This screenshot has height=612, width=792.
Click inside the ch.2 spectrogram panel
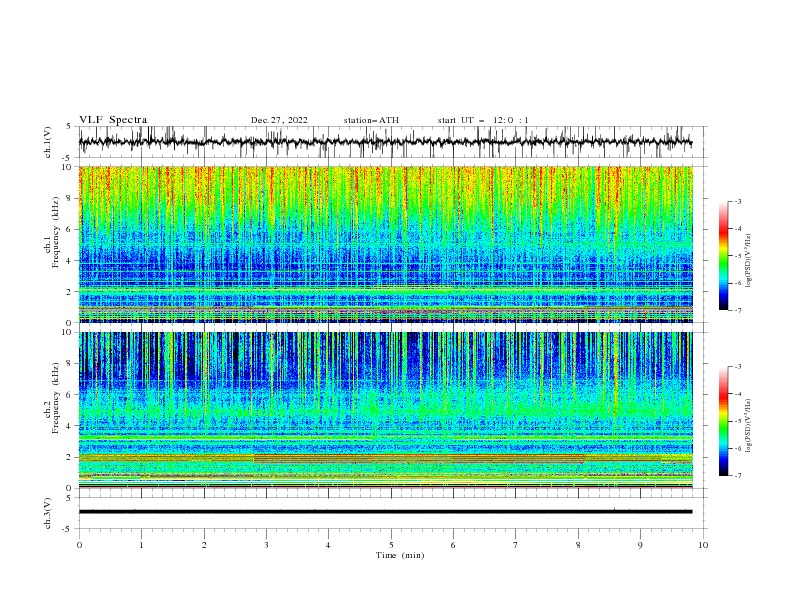pyautogui.click(x=386, y=410)
